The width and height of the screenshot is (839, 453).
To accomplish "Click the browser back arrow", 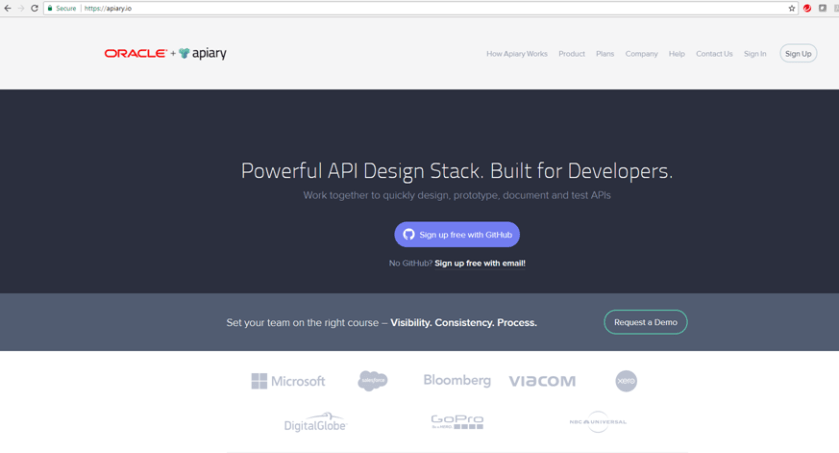I will coord(7,8).
